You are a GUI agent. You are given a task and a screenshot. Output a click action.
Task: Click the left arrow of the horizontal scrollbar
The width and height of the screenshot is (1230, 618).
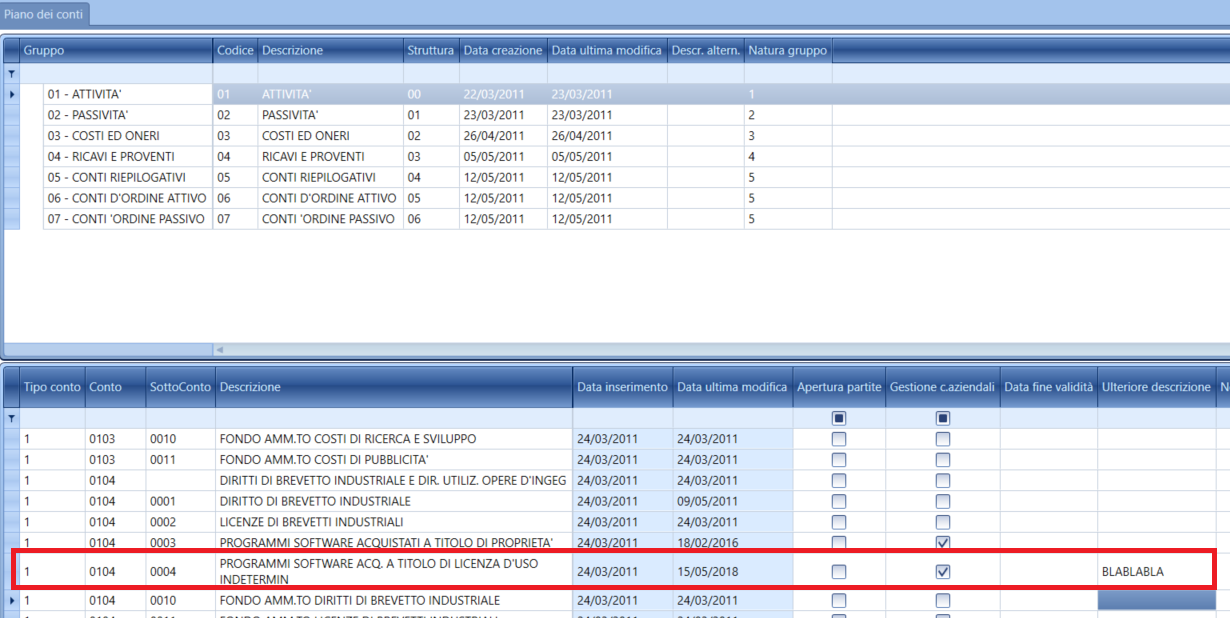coord(220,349)
